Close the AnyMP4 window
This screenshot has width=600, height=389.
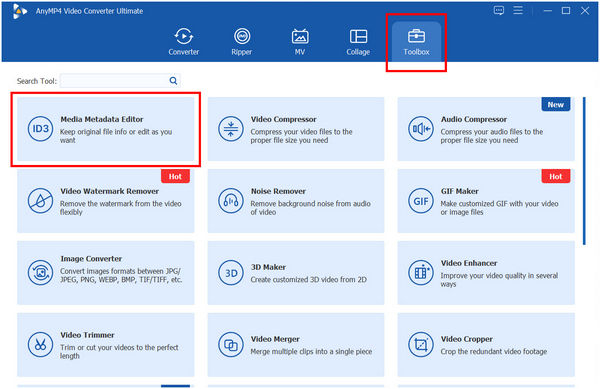585,11
